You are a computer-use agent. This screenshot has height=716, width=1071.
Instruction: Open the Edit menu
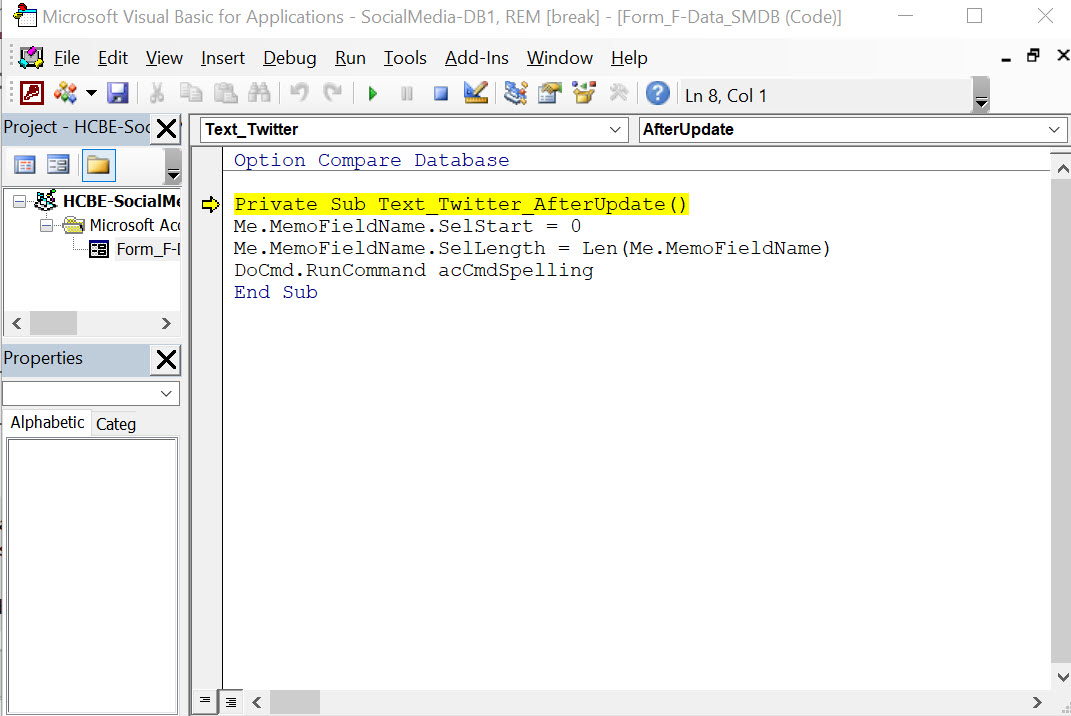coord(113,58)
